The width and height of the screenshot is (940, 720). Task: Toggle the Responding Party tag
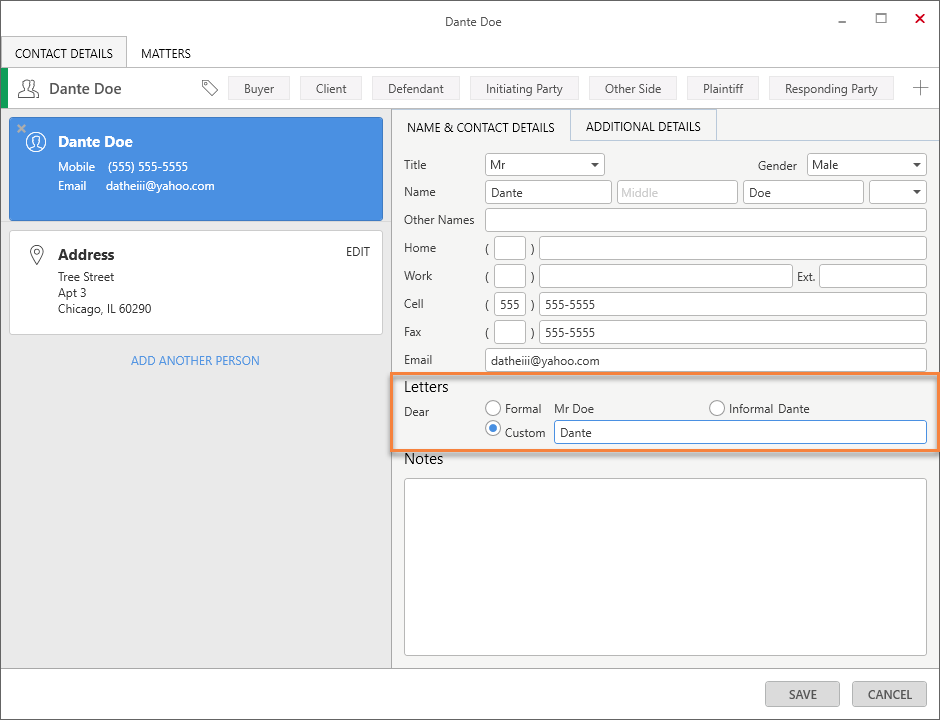click(831, 89)
